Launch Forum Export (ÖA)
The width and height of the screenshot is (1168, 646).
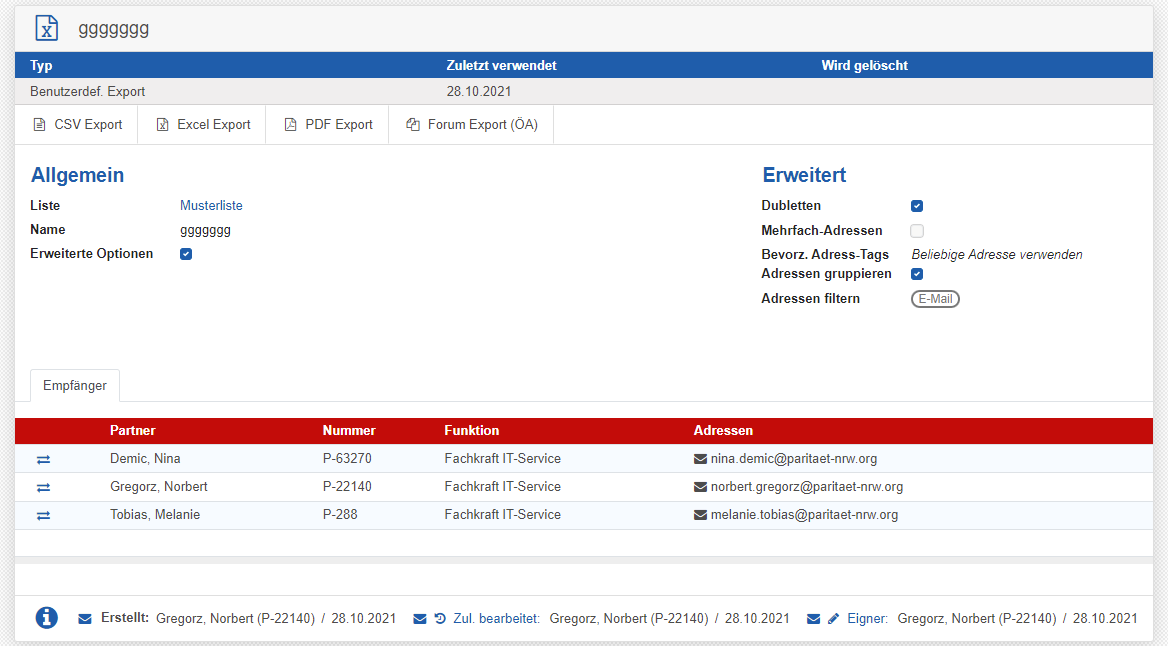[471, 125]
